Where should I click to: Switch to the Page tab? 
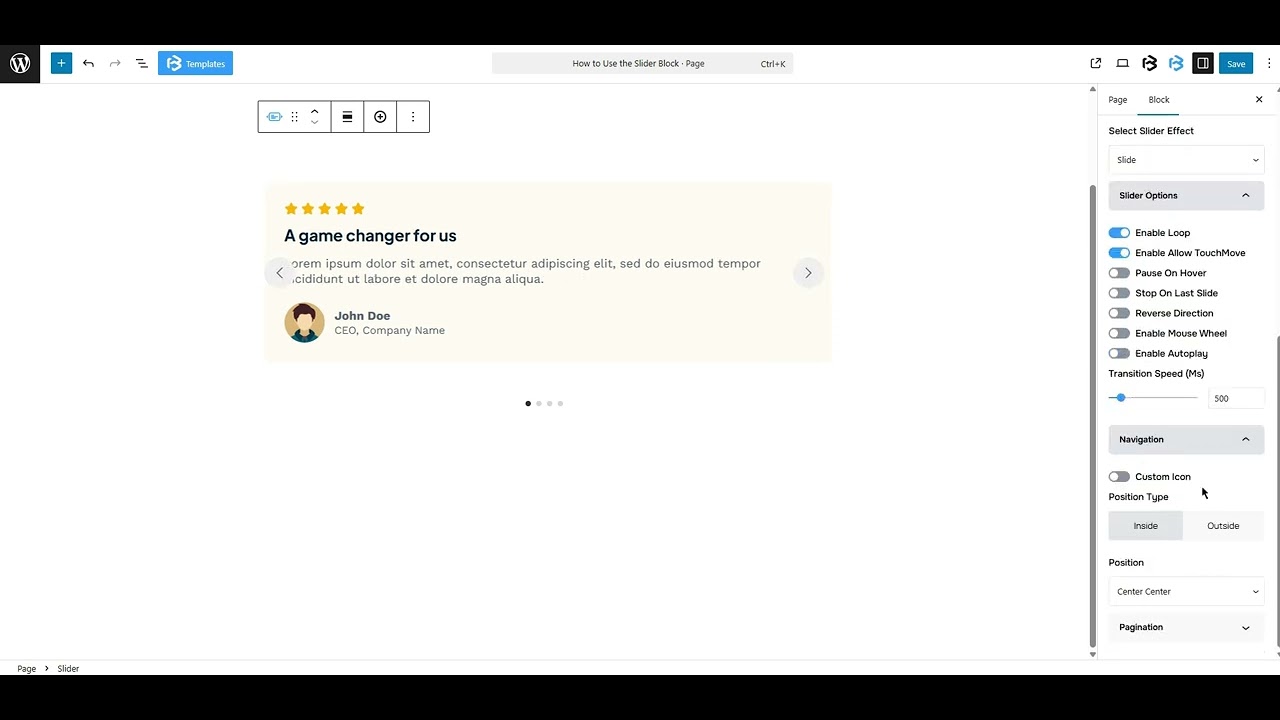[1117, 100]
